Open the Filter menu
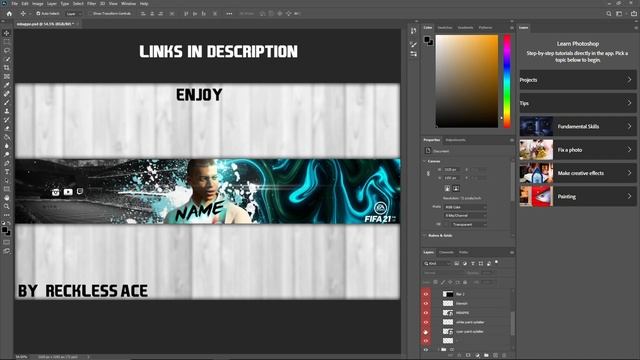 (x=91, y=4)
